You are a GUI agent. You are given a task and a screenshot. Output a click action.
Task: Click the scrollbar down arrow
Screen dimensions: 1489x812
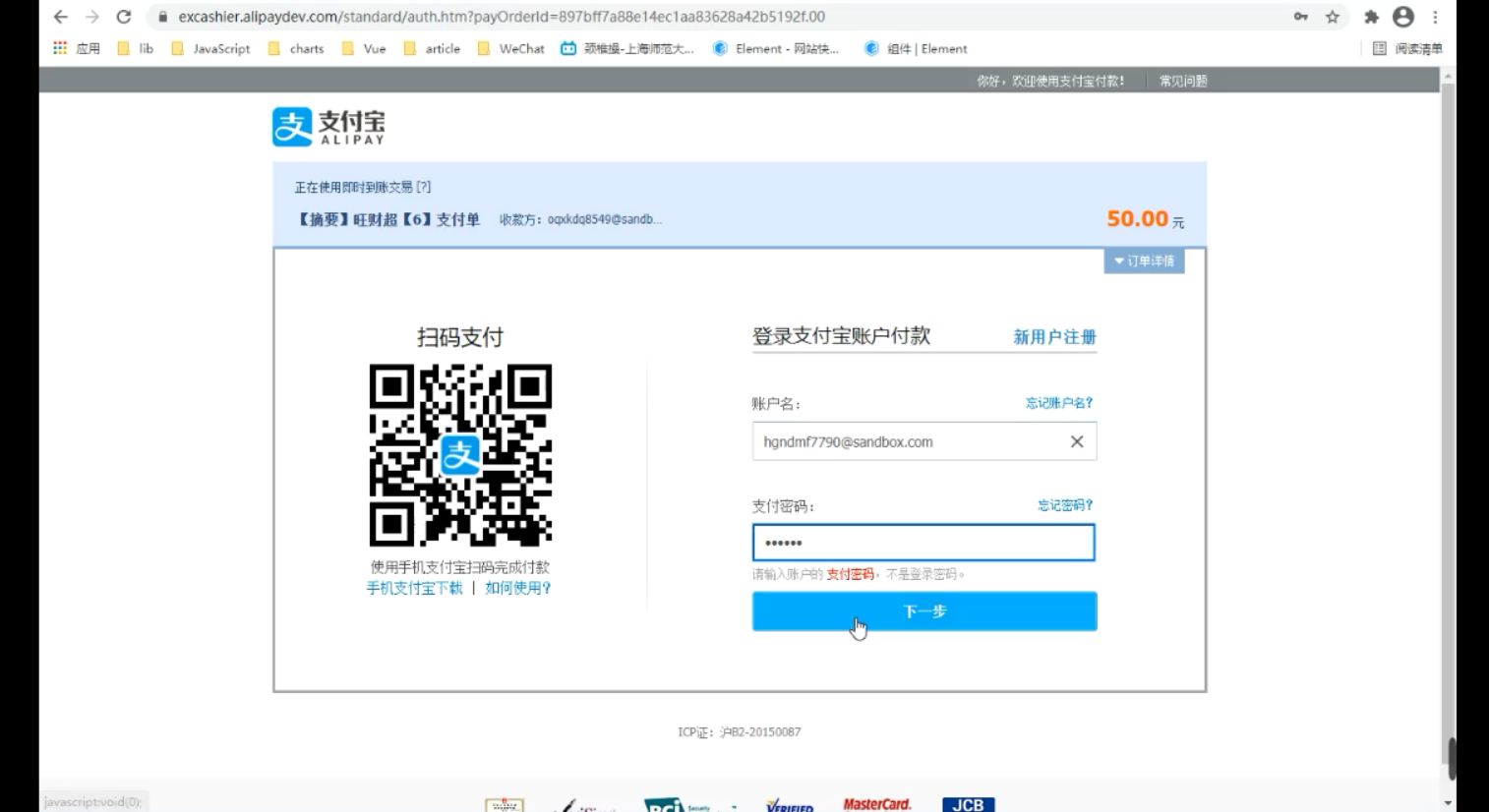[x=1448, y=802]
